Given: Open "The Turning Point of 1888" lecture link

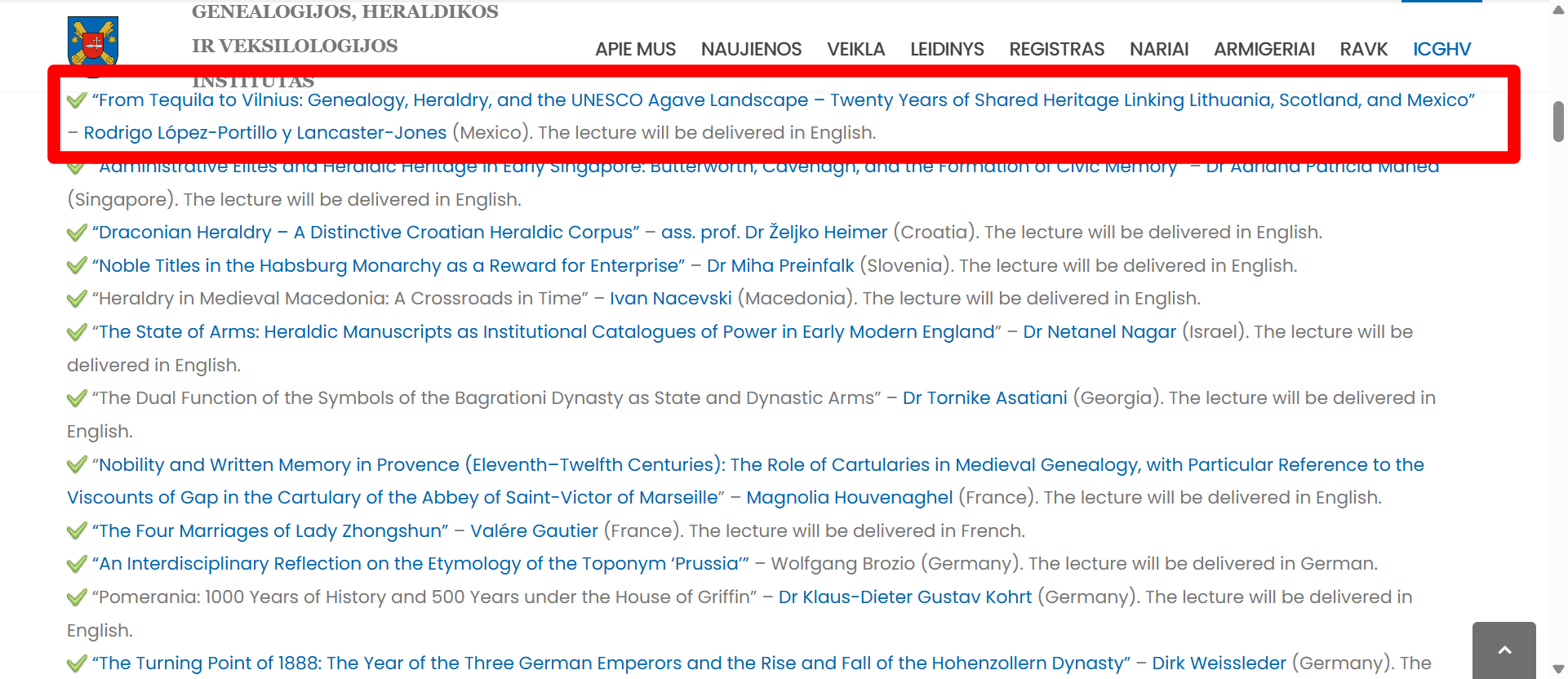Looking at the screenshot, I should [x=611, y=663].
